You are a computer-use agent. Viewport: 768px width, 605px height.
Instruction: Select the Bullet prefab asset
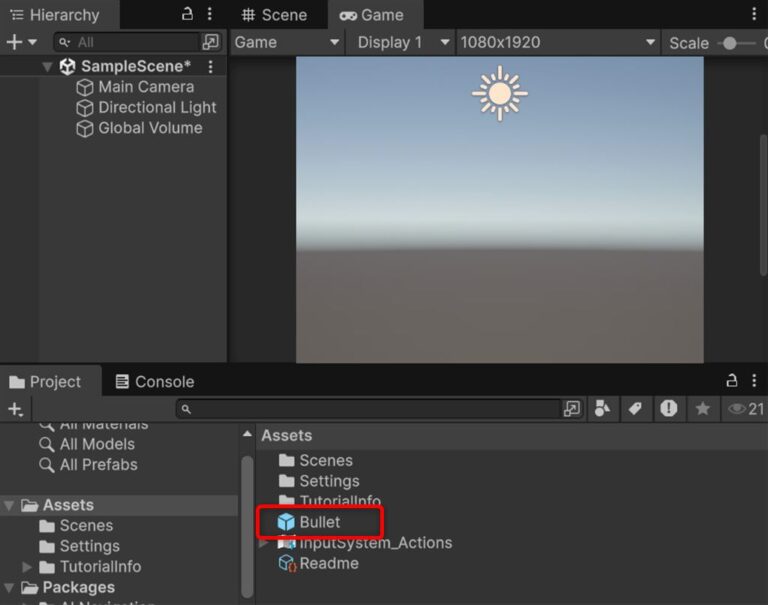[319, 522]
